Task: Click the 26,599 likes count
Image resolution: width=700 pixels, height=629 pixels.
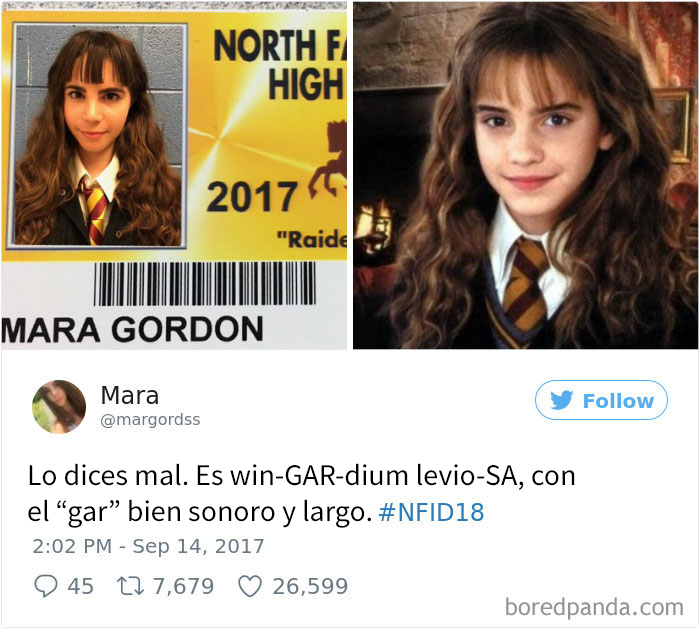Action: [310, 586]
